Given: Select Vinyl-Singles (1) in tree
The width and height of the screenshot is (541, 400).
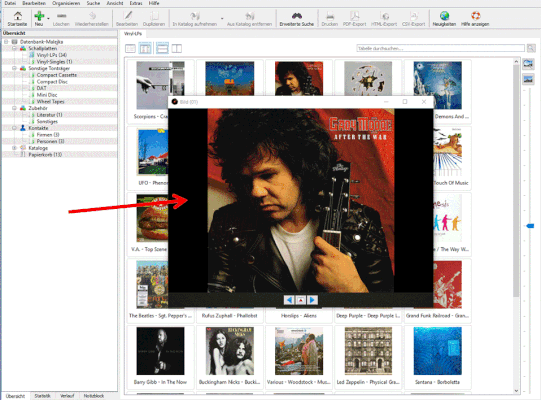Looking at the screenshot, I should click(x=54, y=61).
